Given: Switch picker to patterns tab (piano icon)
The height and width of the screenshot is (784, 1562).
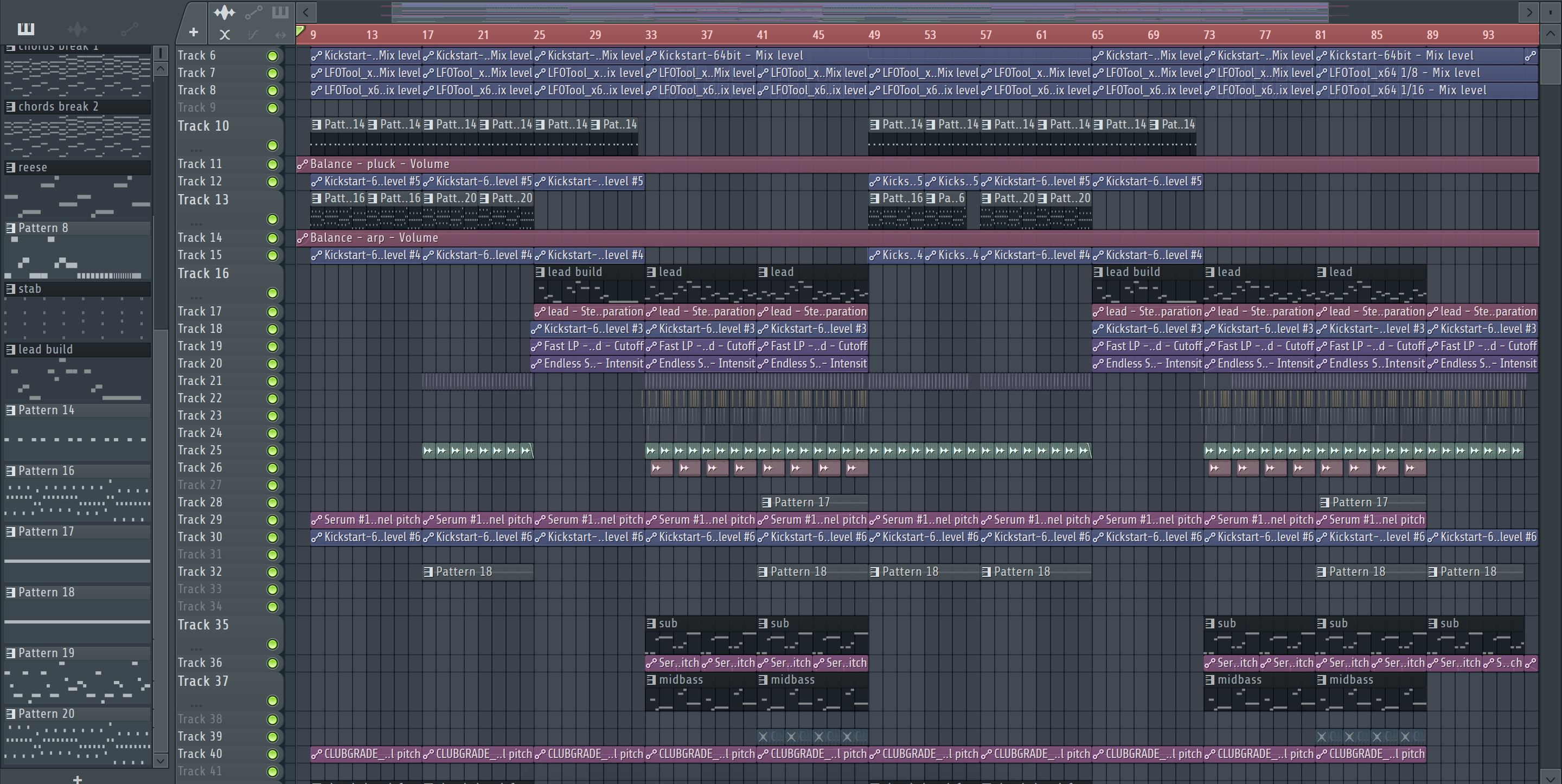Looking at the screenshot, I should (26, 29).
